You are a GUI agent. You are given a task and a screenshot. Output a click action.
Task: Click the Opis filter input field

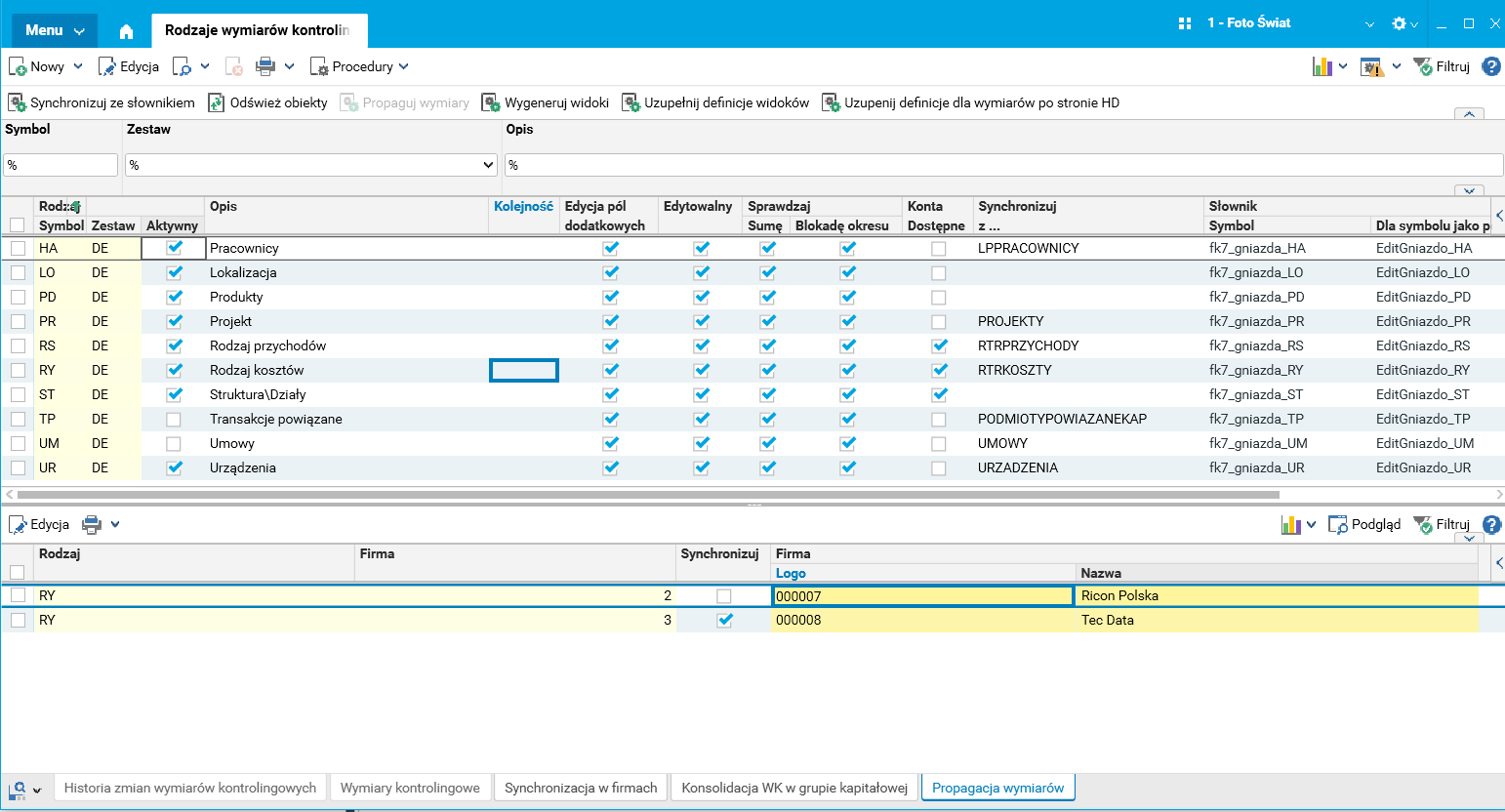(x=1002, y=165)
